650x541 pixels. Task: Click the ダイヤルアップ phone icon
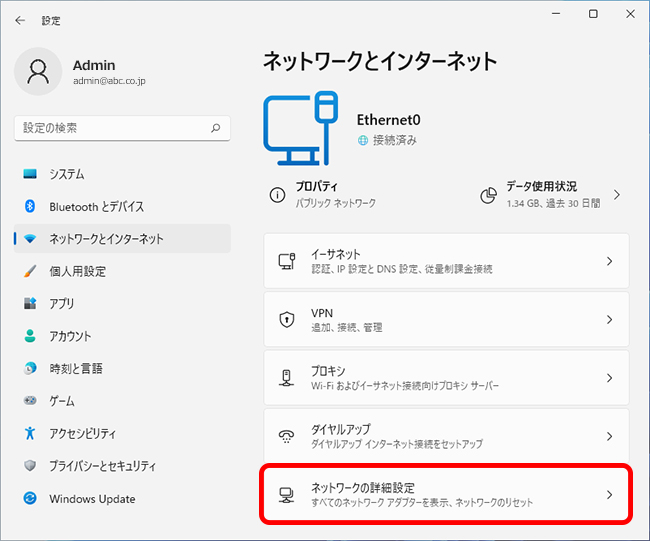[286, 436]
